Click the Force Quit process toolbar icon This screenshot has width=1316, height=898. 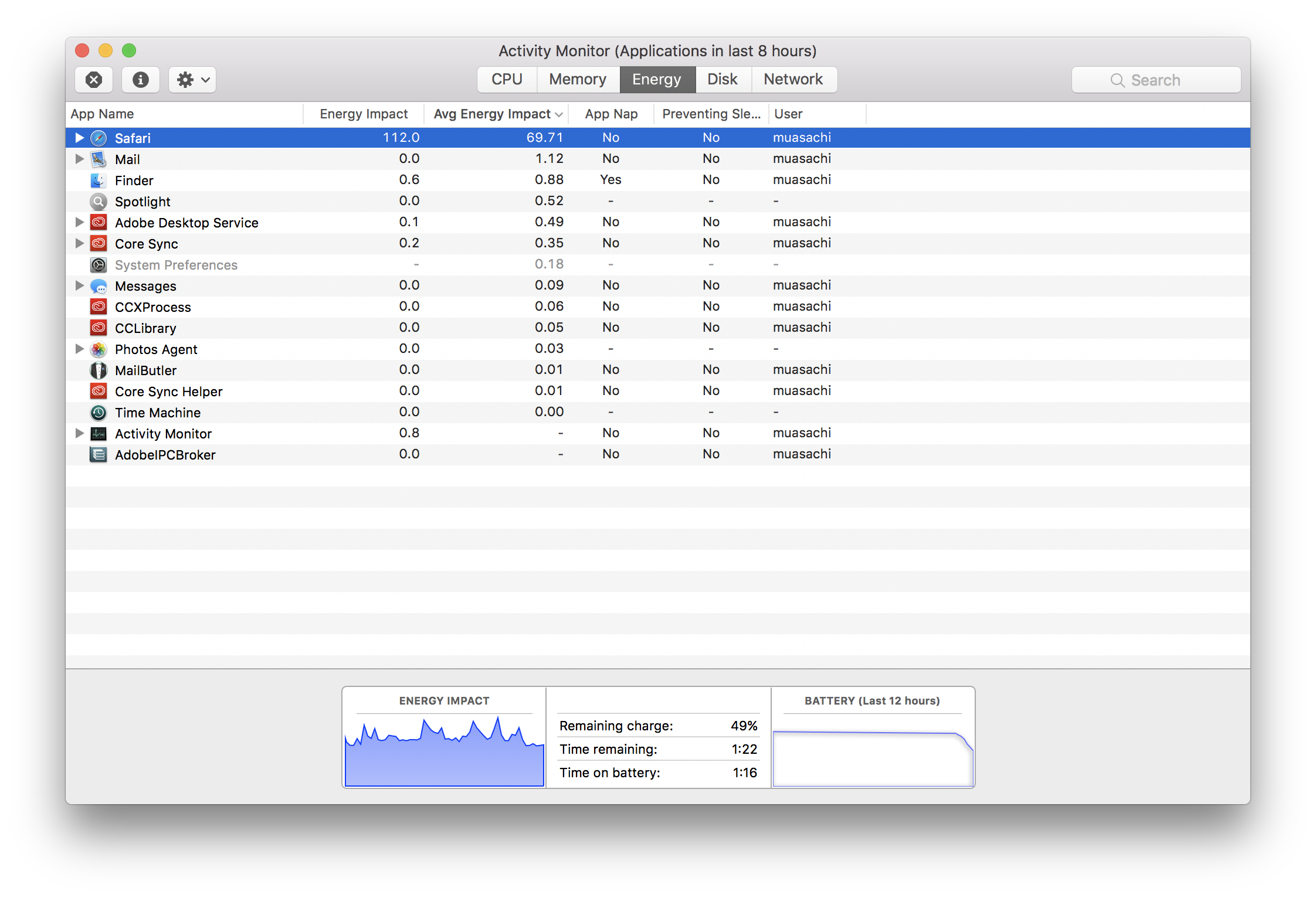point(94,80)
